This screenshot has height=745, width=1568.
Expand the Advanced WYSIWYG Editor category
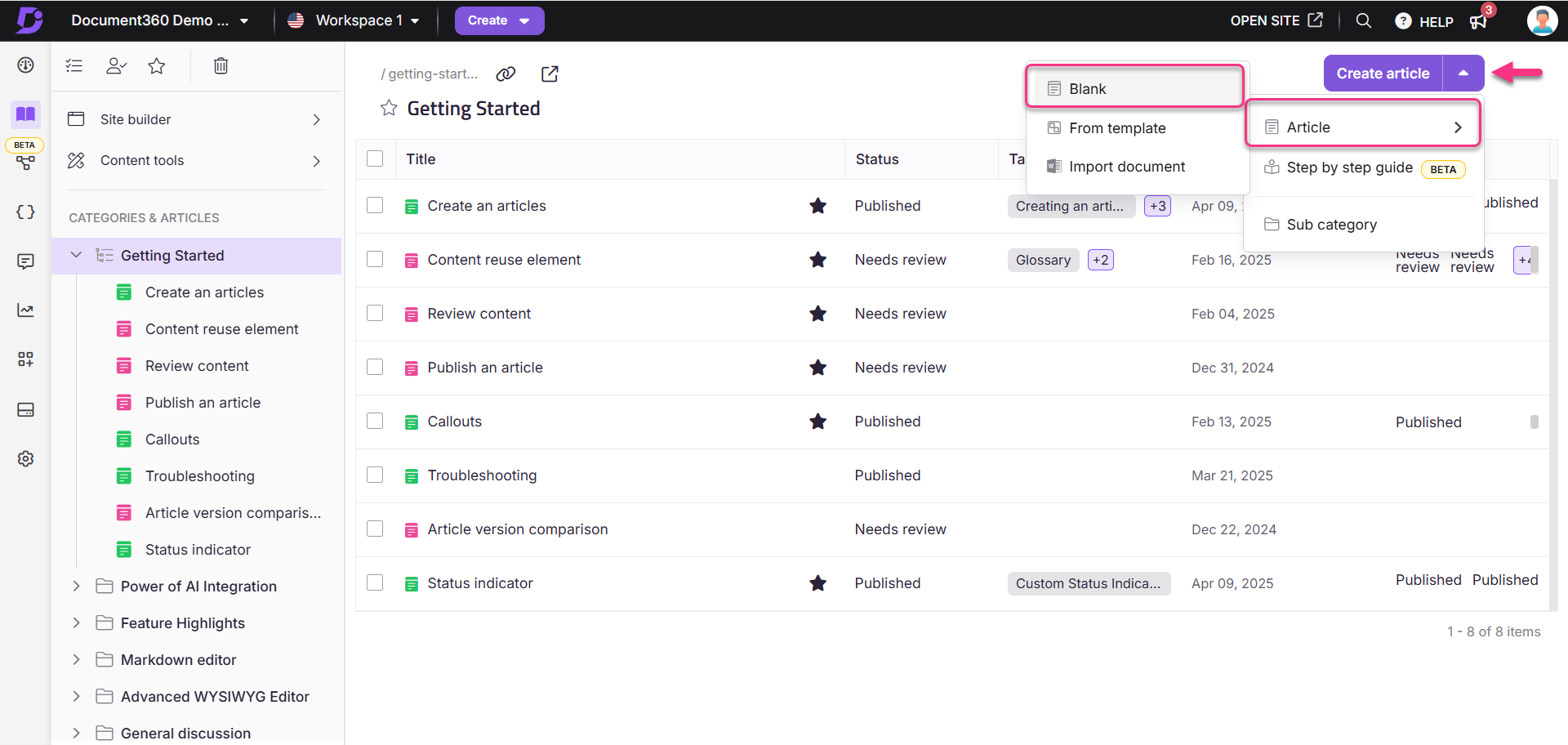(x=76, y=696)
